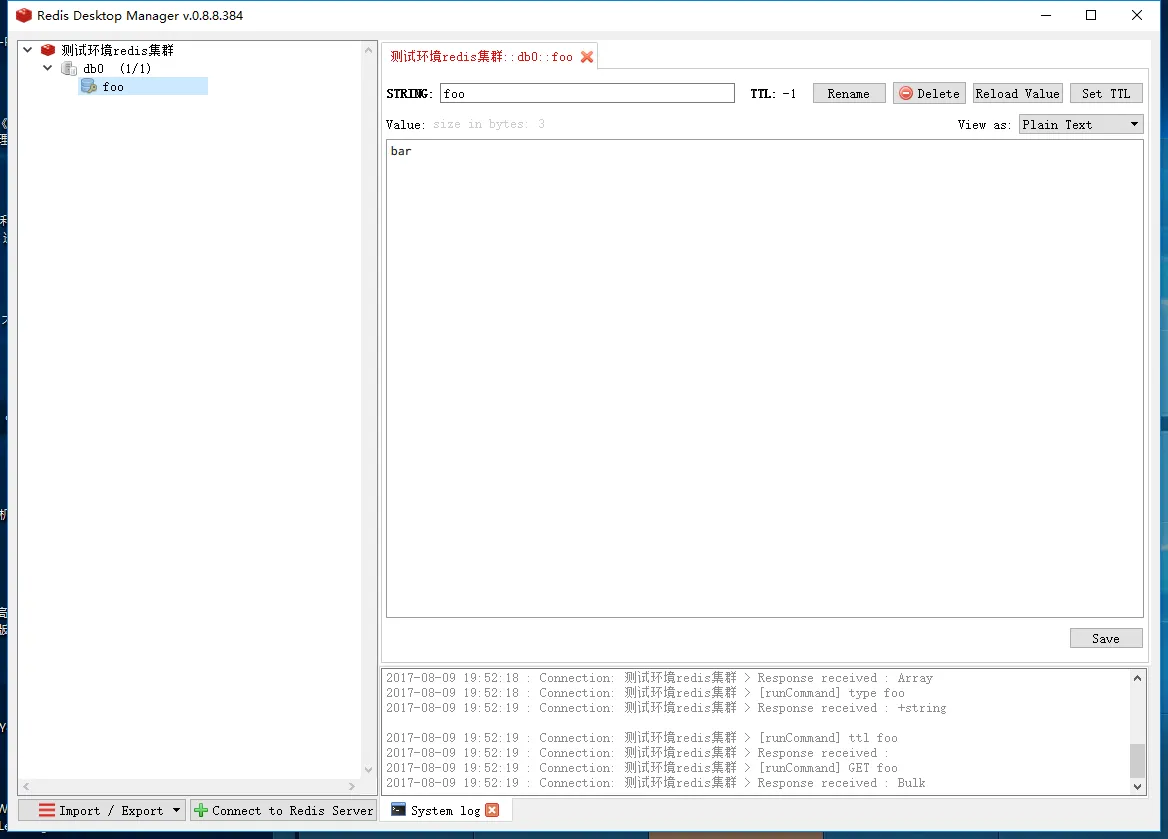Click the Rename button
Image resolution: width=1168 pixels, height=839 pixels.
[848, 93]
